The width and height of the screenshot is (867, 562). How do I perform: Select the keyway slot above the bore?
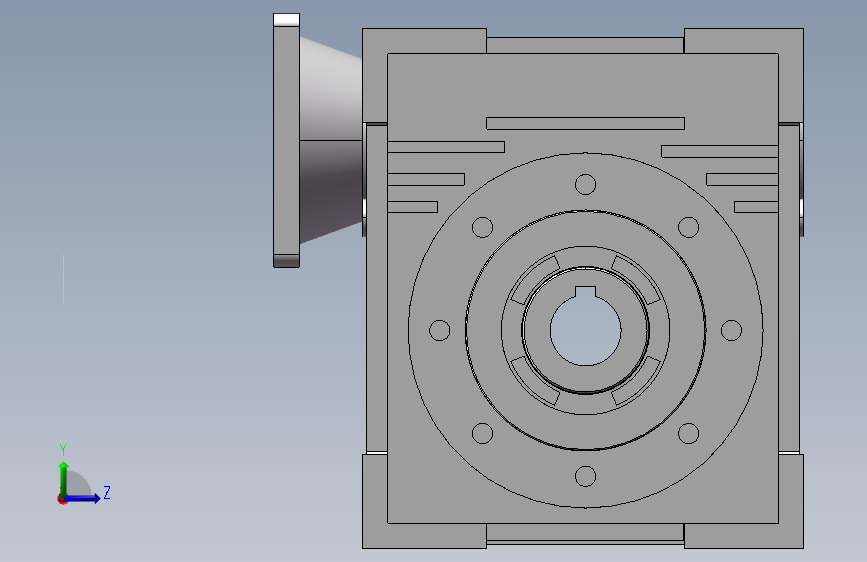pos(586,293)
